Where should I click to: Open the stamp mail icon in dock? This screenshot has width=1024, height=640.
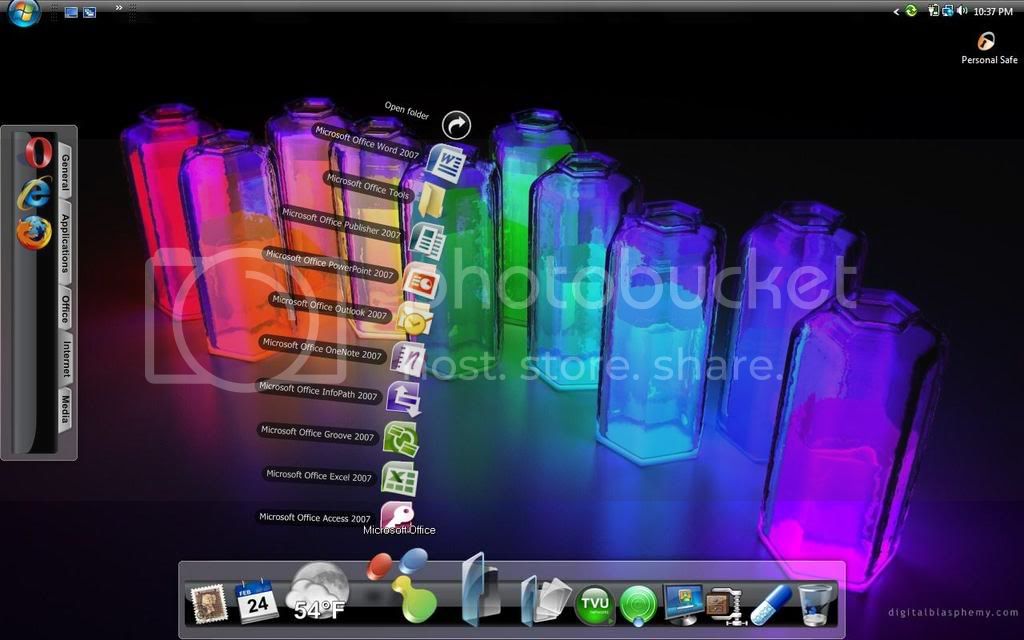point(209,603)
